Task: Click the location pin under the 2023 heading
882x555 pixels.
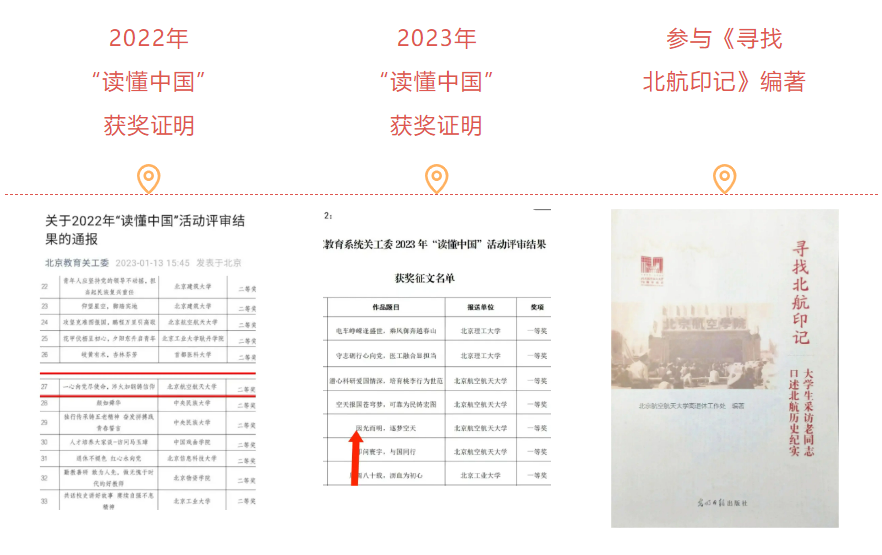Action: tap(436, 179)
